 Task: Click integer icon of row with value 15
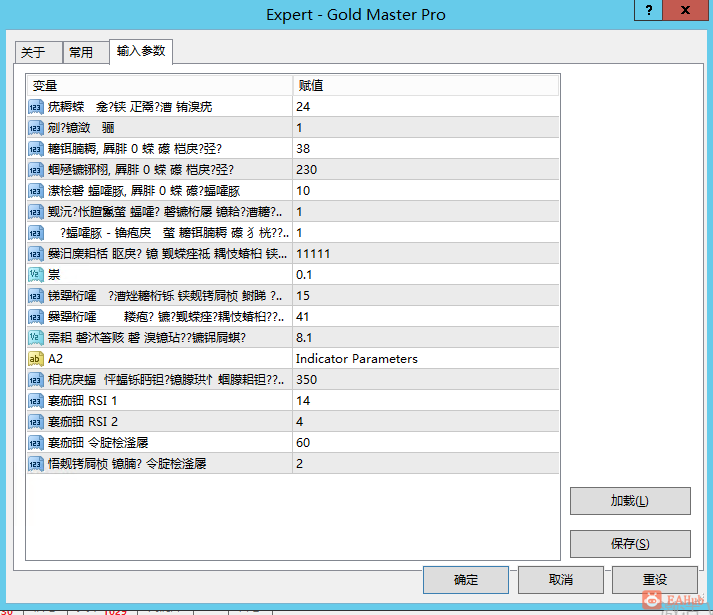click(35, 296)
